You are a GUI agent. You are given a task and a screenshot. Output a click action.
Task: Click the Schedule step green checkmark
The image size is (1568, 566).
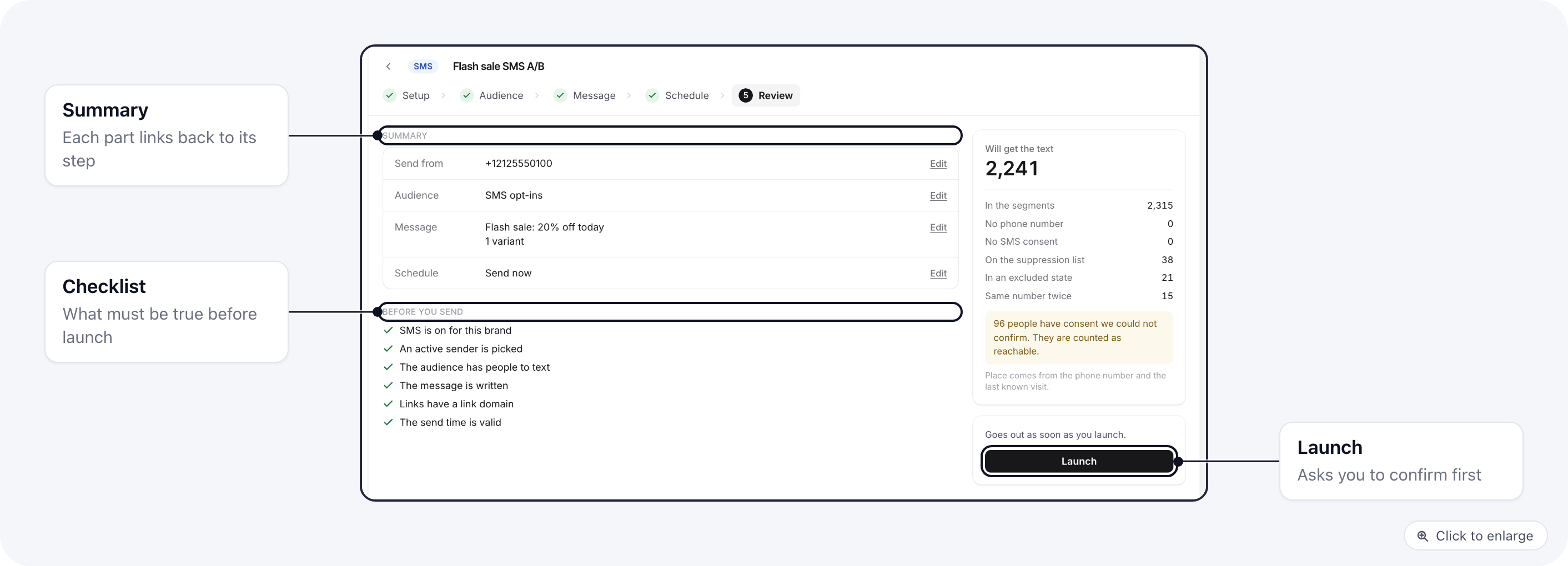pos(652,95)
